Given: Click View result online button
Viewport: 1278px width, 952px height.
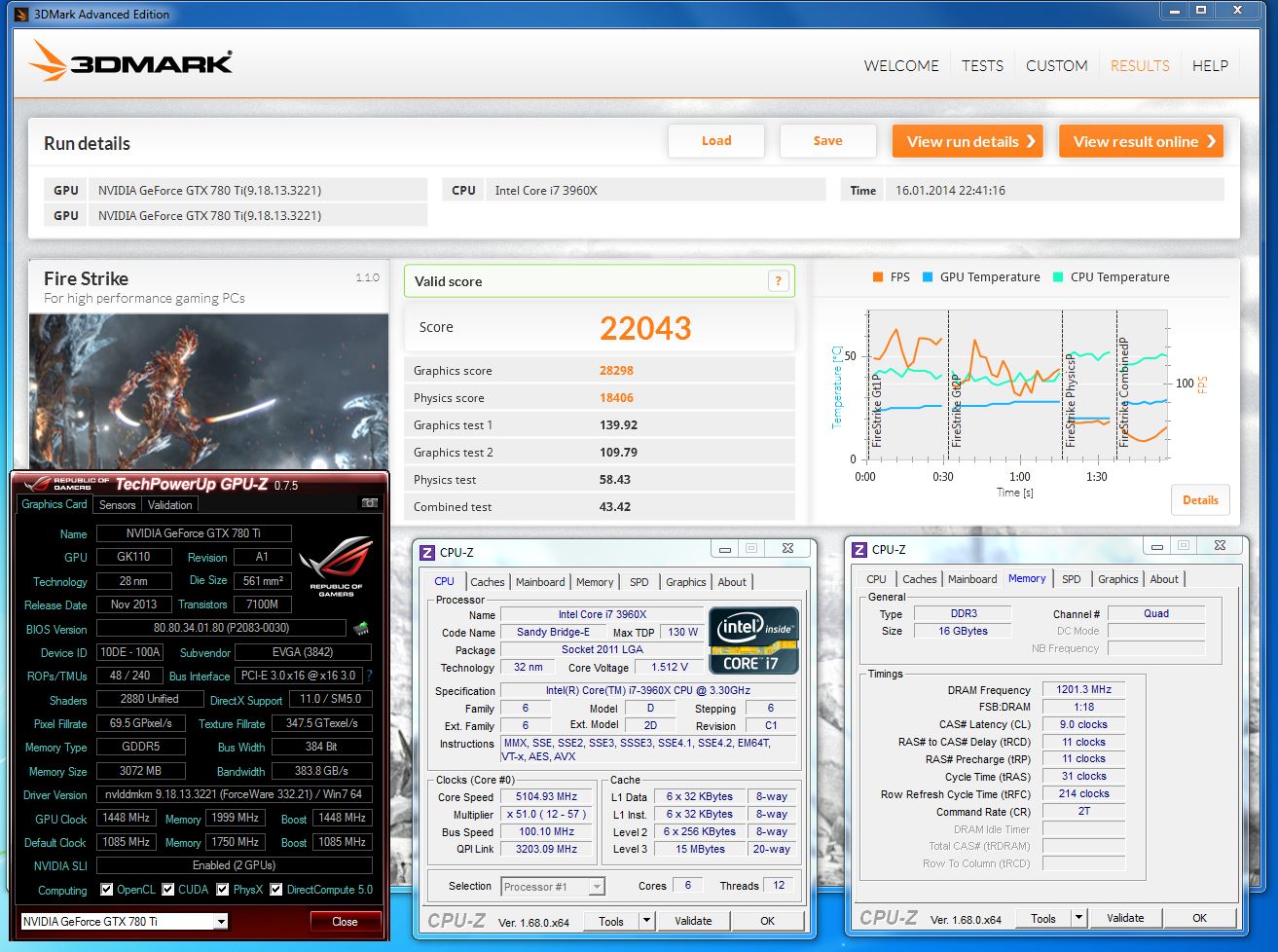Looking at the screenshot, I should point(1141,141).
